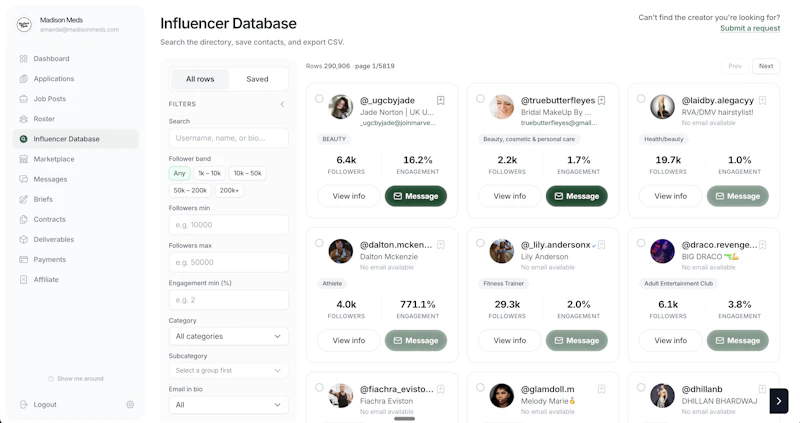Click the Affiliate sidebar icon
The width and height of the screenshot is (800, 423).
point(23,280)
